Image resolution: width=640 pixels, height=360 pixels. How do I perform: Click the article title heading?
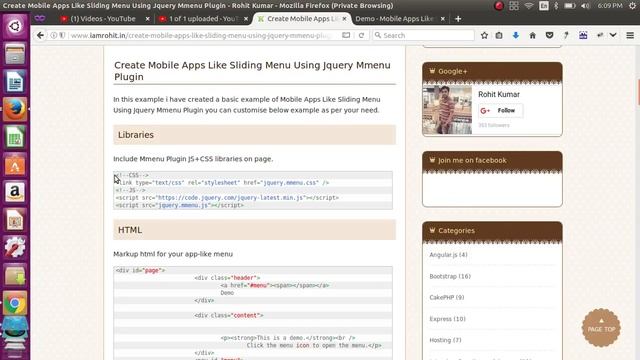pyautogui.click(x=252, y=71)
